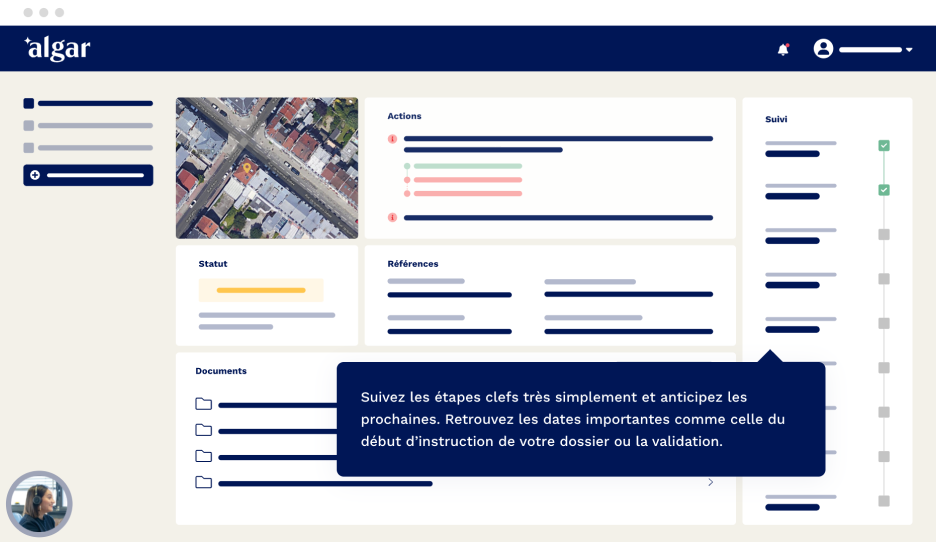
Task: Toggle the seventh Suivi step grey checkbox
Action: [x=884, y=412]
